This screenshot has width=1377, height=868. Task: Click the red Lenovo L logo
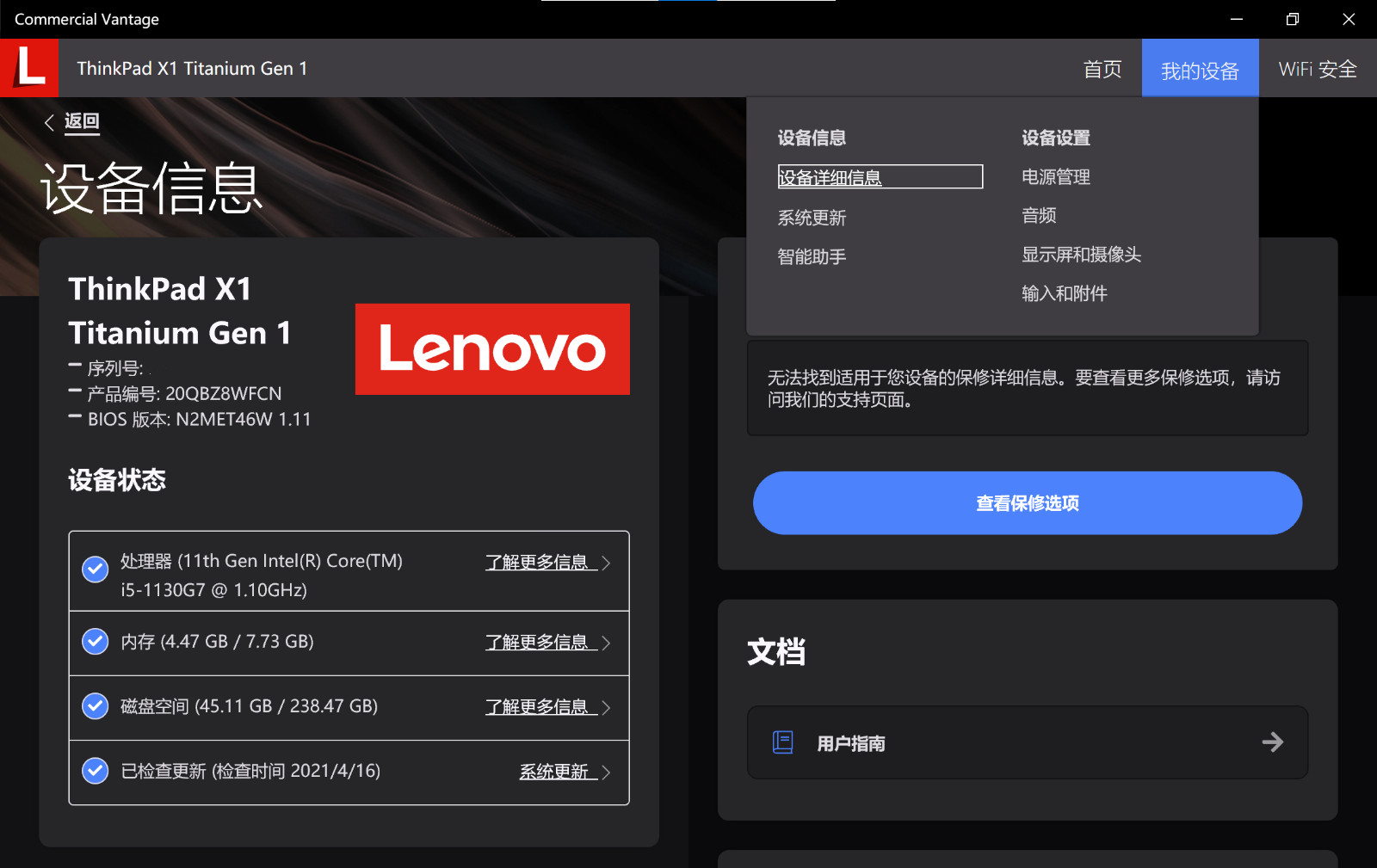29,68
